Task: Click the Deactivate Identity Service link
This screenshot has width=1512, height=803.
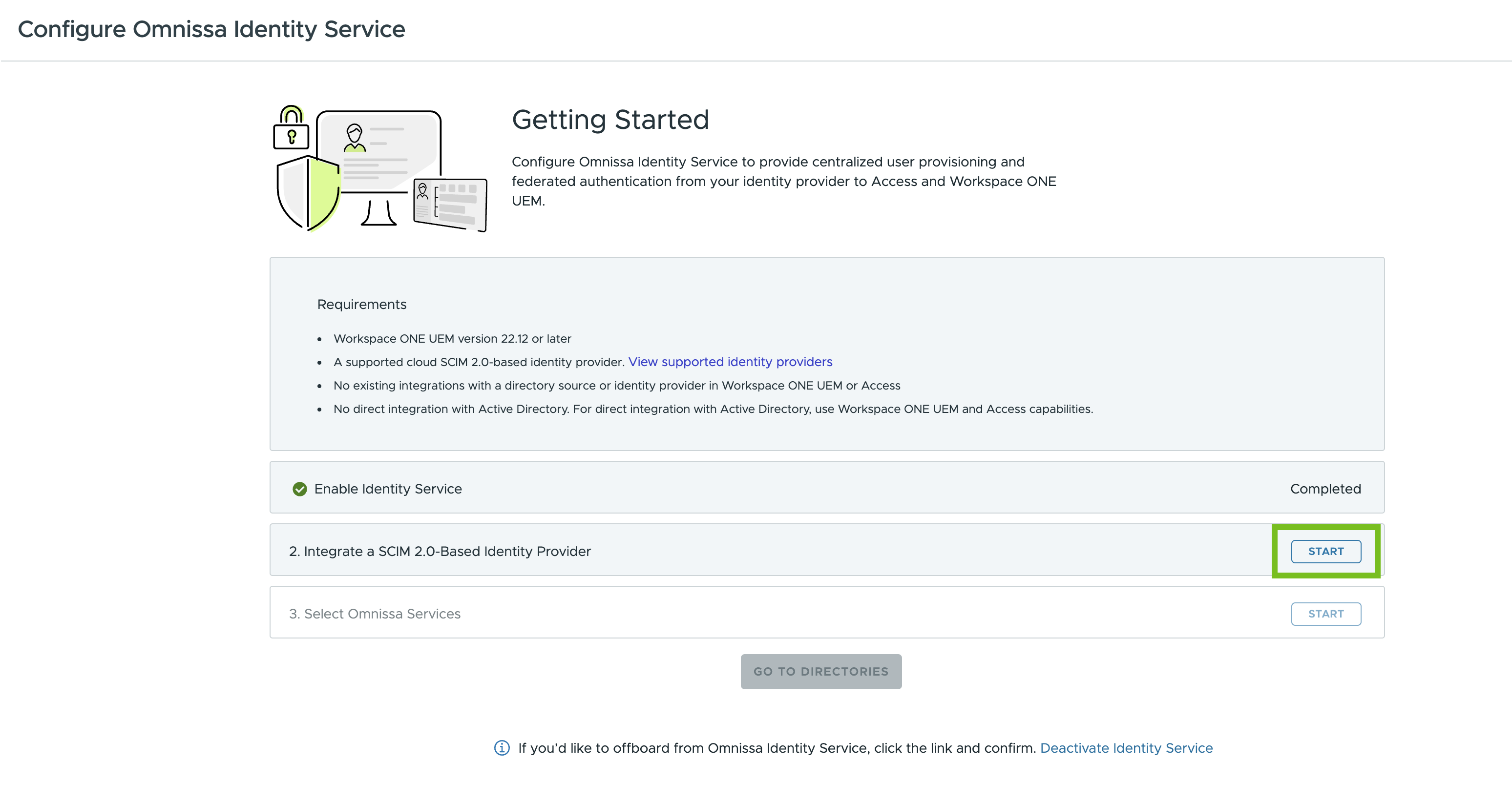Action: coord(1126,748)
